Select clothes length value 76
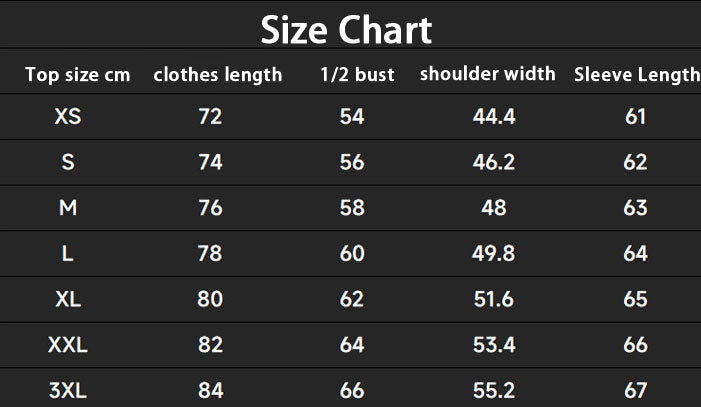701x407 pixels. (210, 208)
